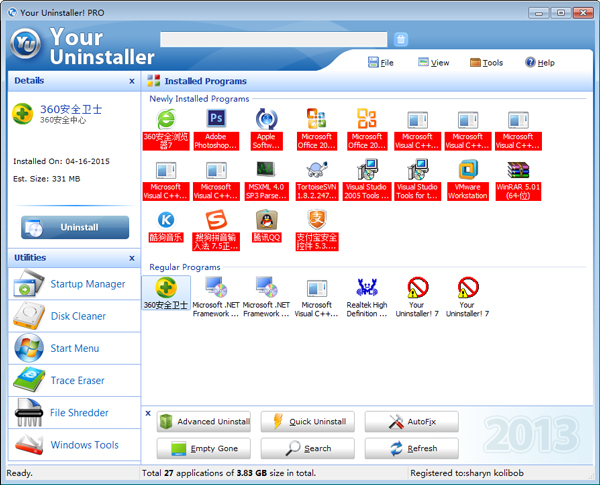Image resolution: width=600 pixels, height=485 pixels.
Task: Click the 'Ready.' status bar text
Action: pos(20,473)
